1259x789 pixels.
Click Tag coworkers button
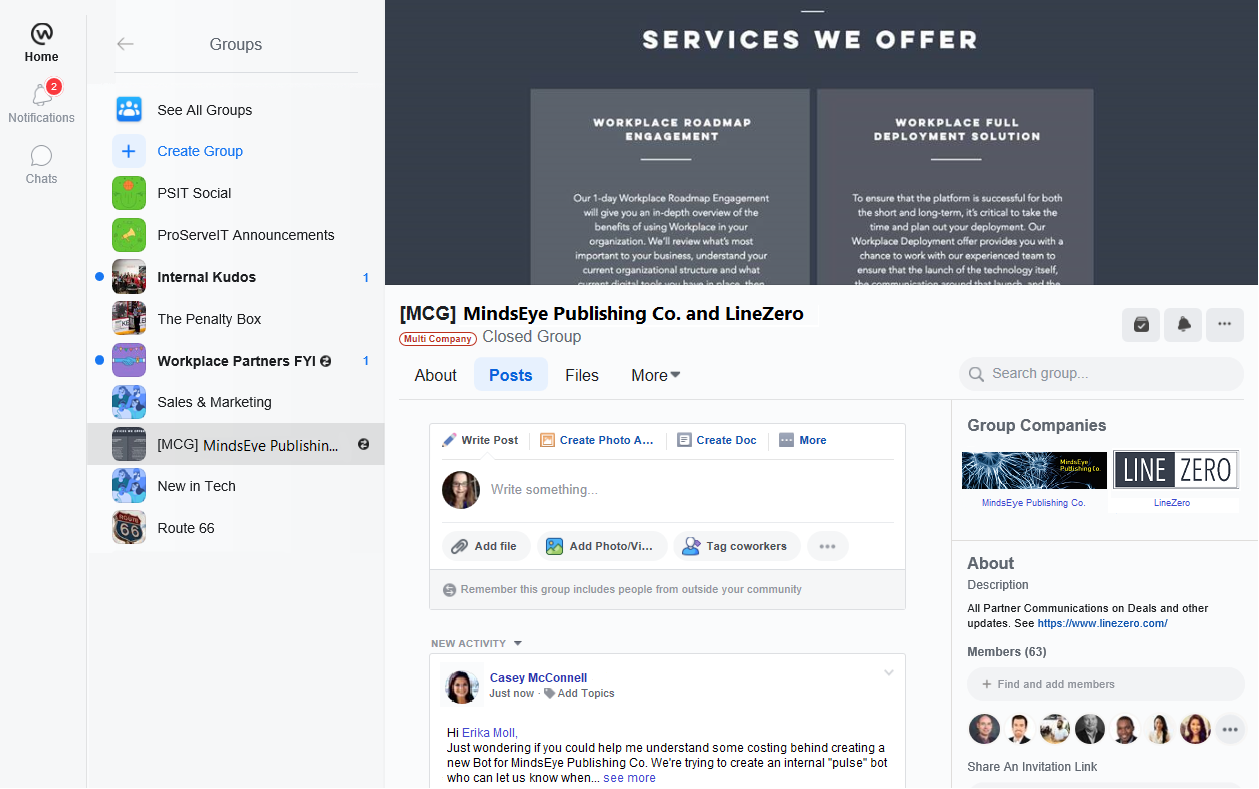click(737, 546)
